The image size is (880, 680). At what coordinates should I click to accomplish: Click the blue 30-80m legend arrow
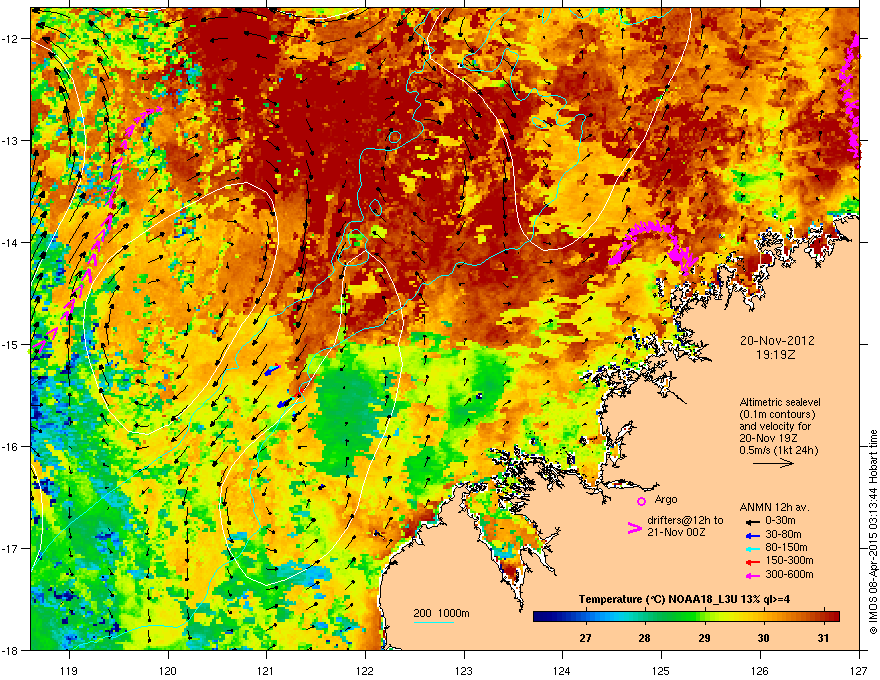(x=751, y=535)
